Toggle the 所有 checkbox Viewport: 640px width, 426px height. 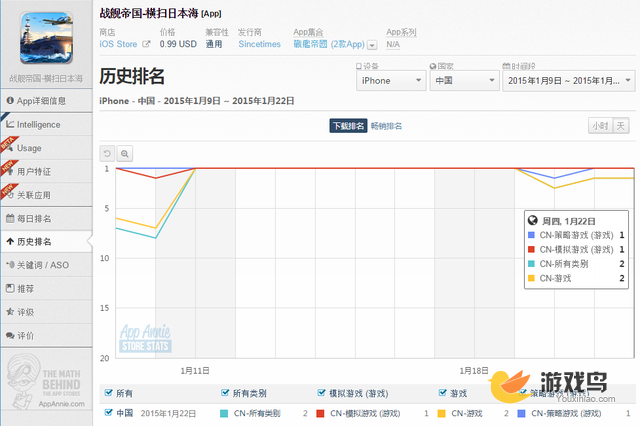point(108,393)
